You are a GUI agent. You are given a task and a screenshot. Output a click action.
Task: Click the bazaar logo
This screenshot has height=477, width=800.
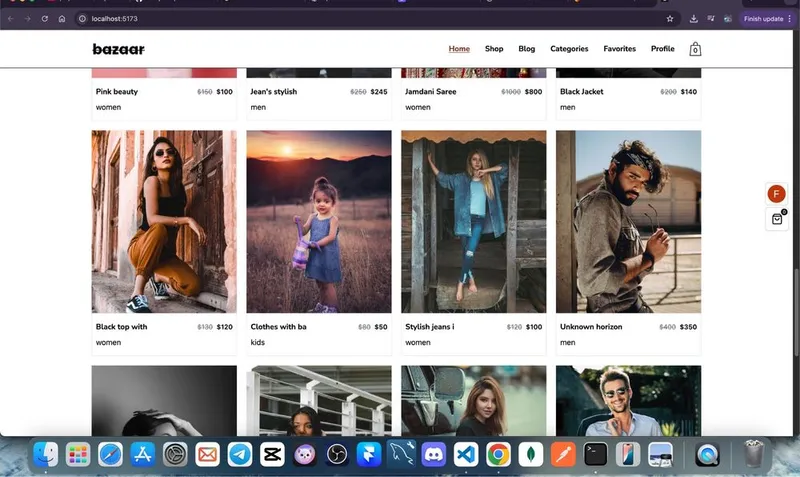[x=118, y=49]
